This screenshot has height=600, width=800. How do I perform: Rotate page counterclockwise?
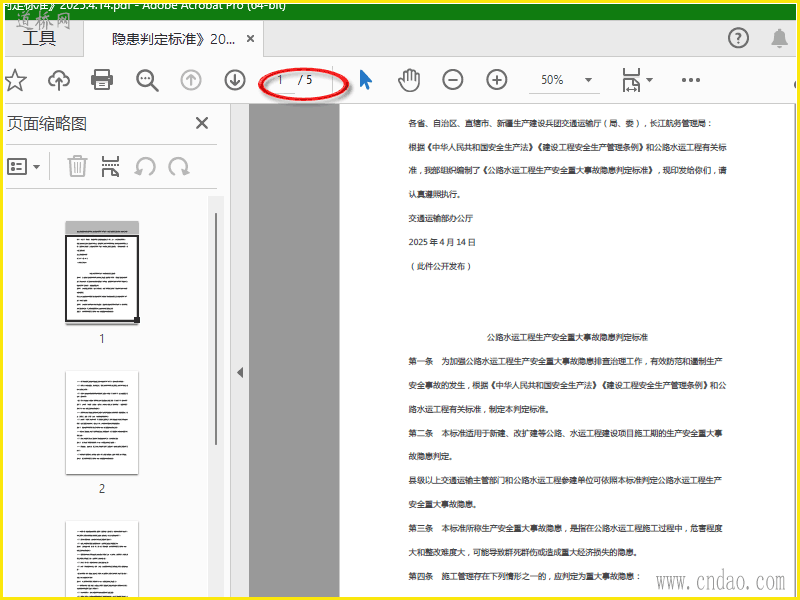(145, 166)
